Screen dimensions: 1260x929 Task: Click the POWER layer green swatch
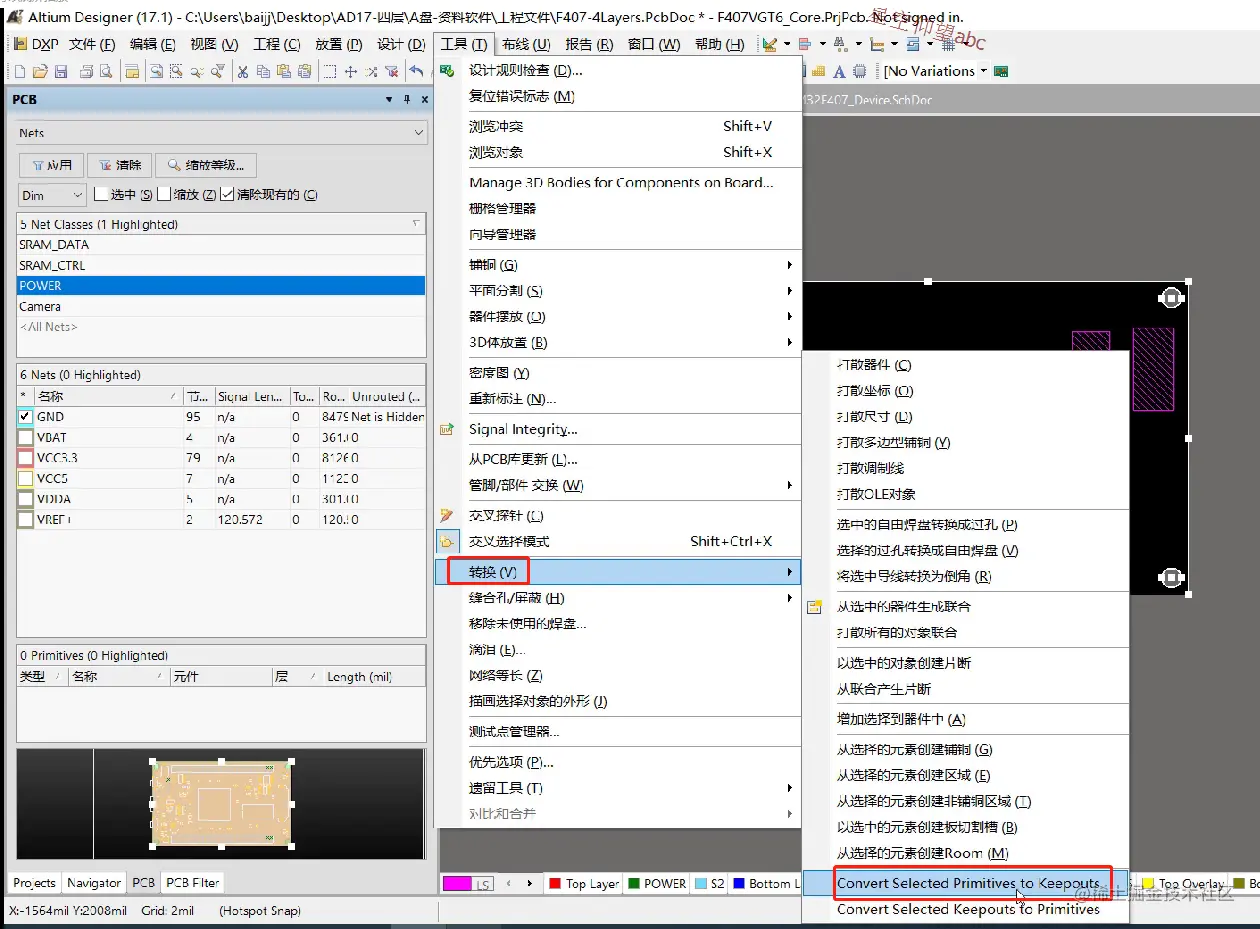[x=633, y=884]
